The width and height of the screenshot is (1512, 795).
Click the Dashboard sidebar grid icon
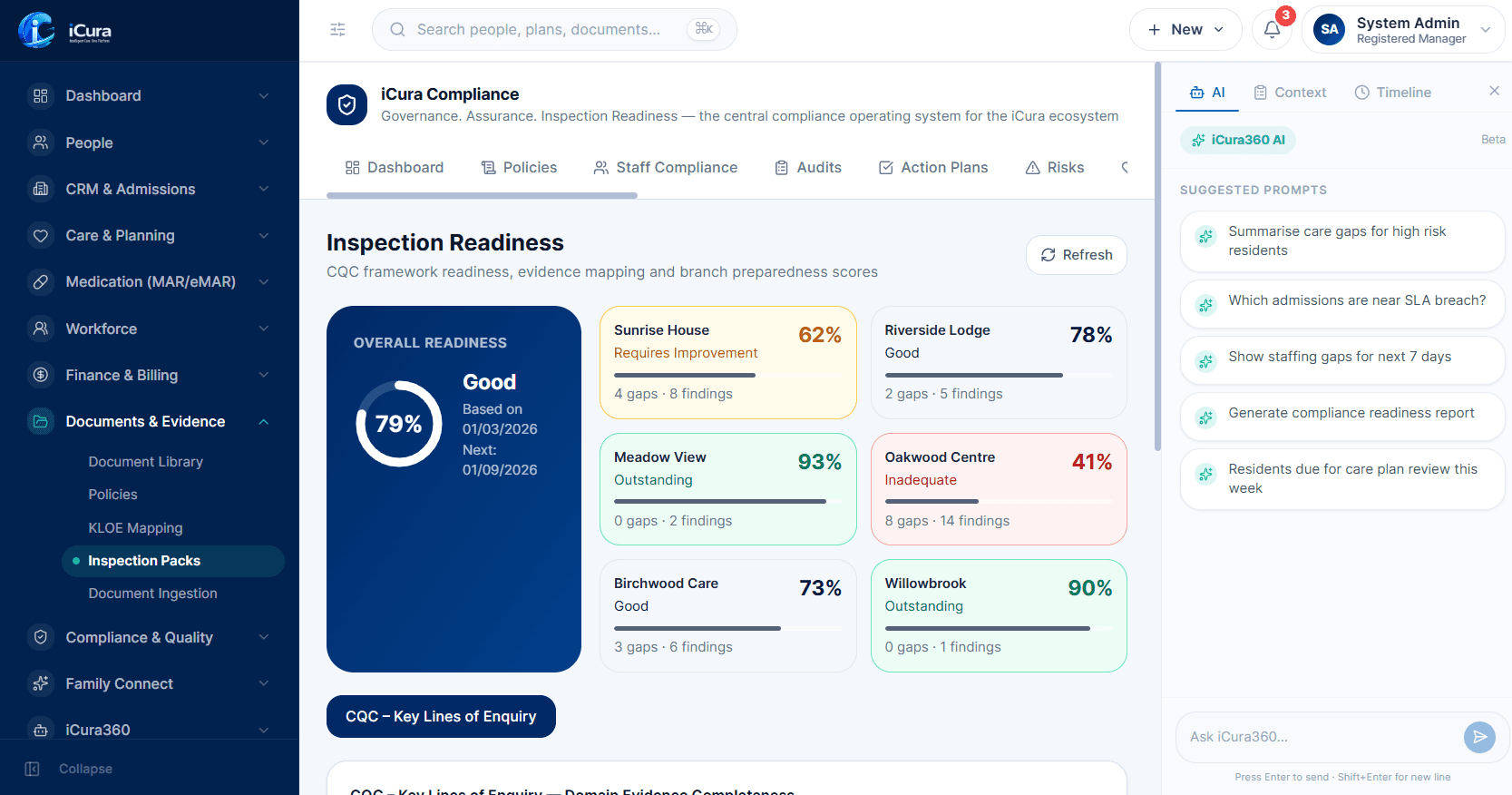pos(41,96)
